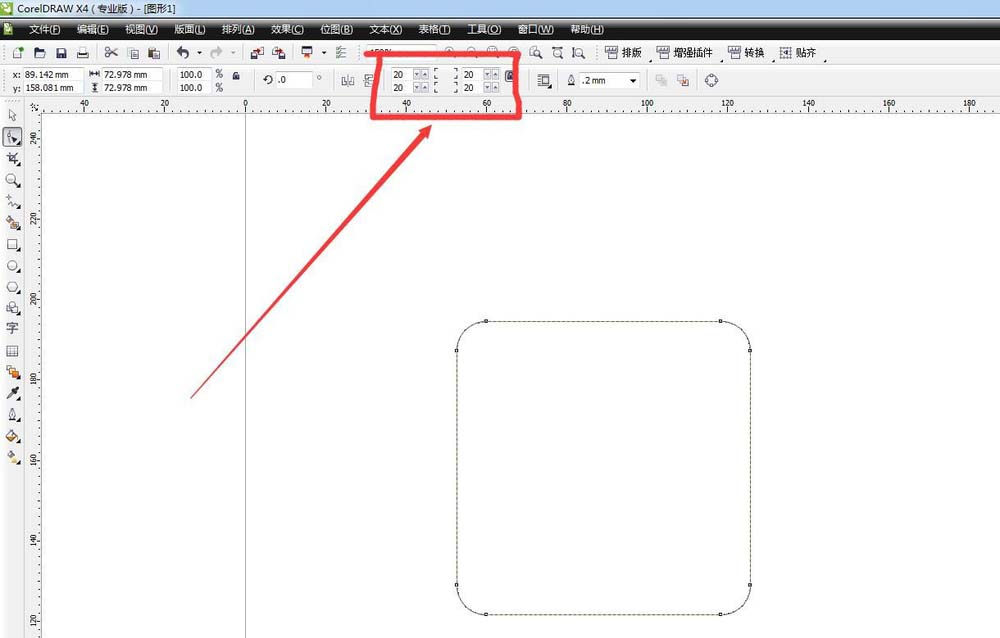Open the outline width .2 mm dropdown

click(x=633, y=80)
